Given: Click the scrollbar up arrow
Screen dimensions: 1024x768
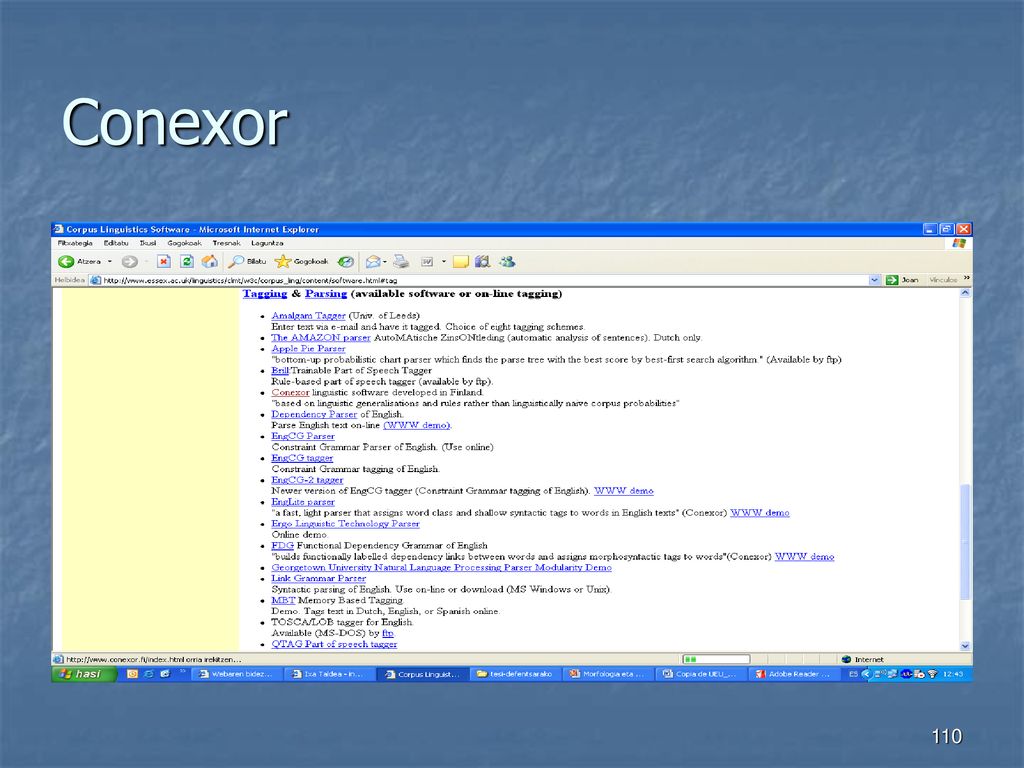Looking at the screenshot, I should click(x=965, y=293).
